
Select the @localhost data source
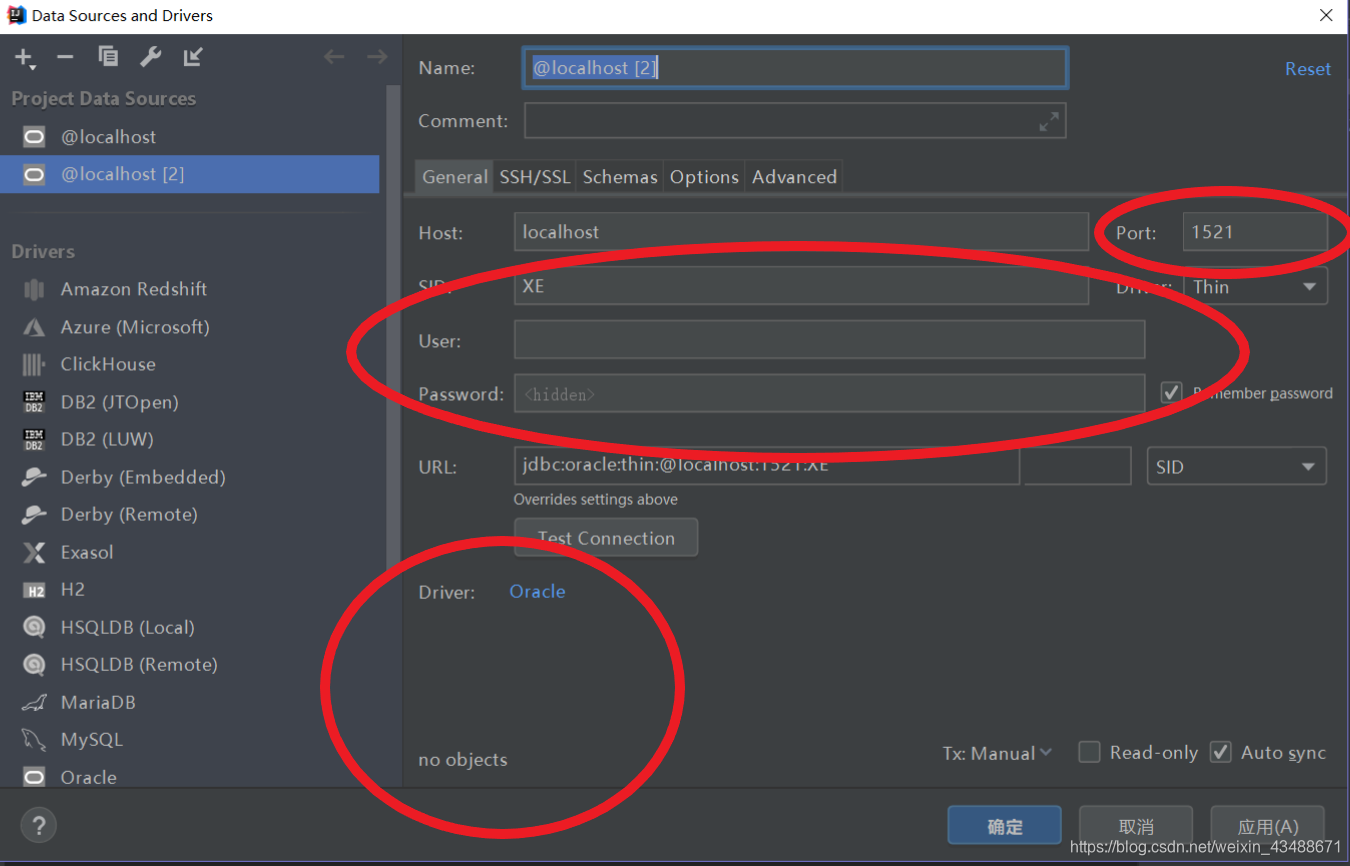(190, 137)
